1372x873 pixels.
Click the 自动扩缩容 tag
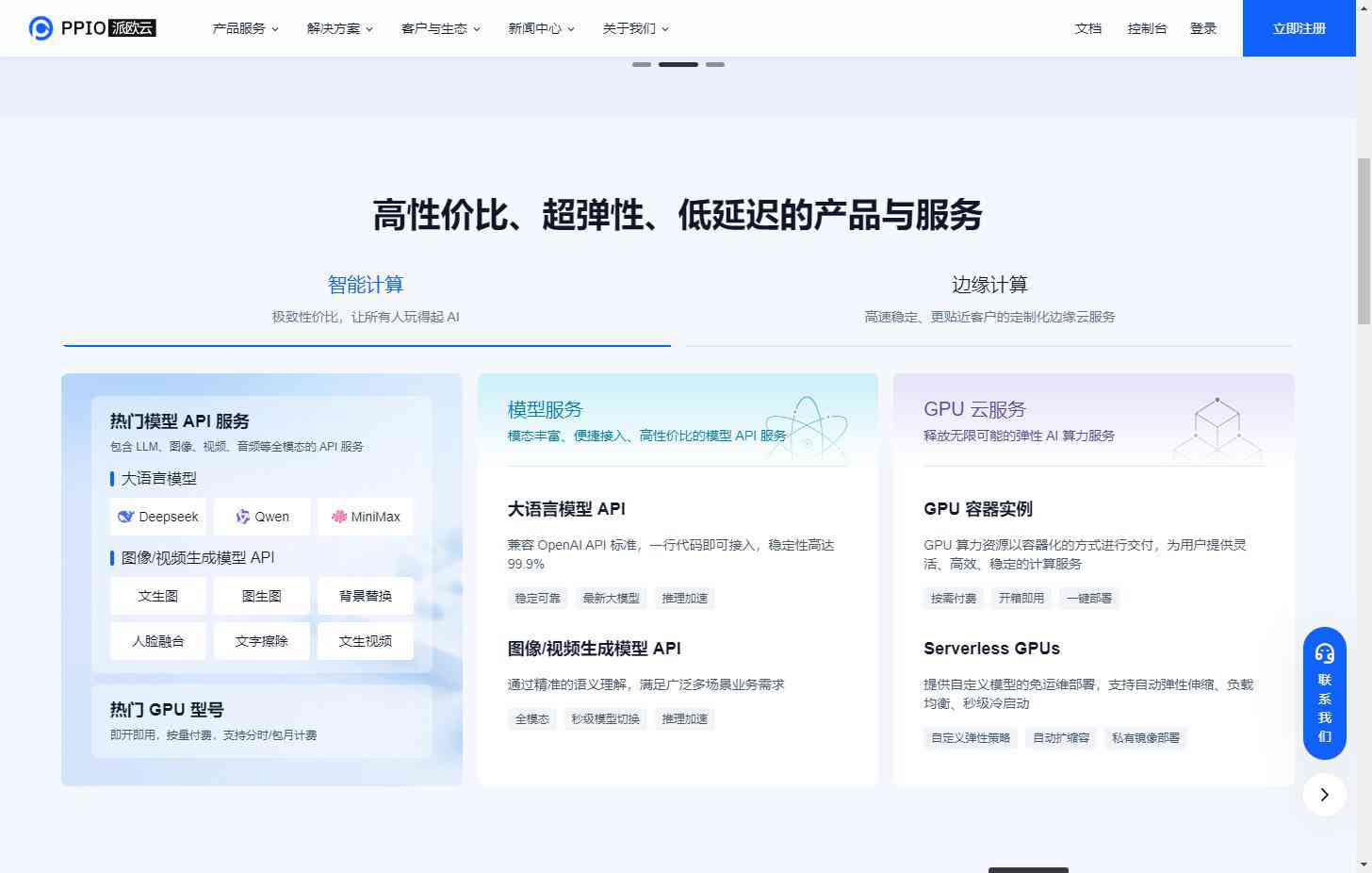coord(1061,738)
